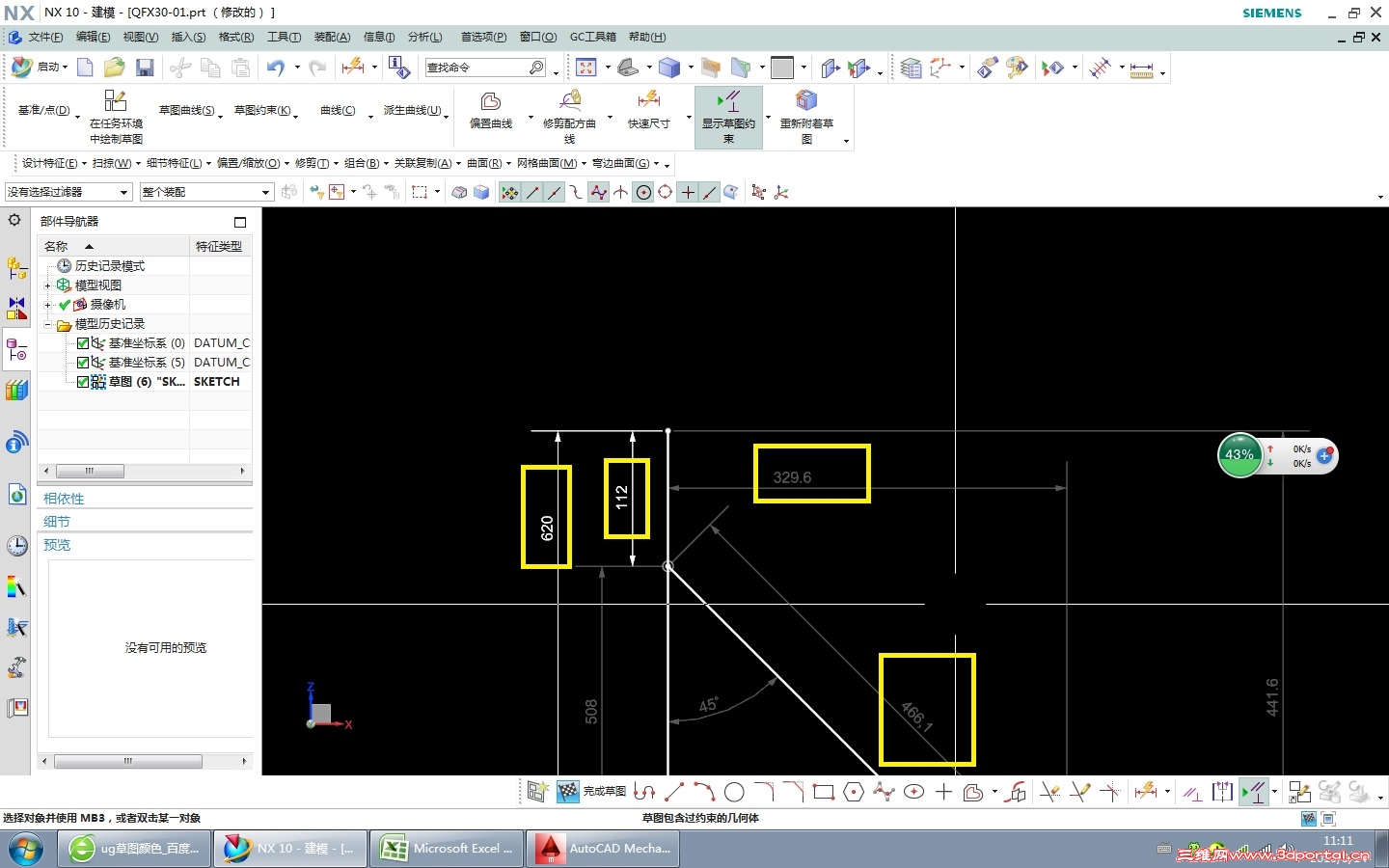
Task: Switch to Microsoft Excel in taskbar
Action: pyautogui.click(x=447, y=849)
